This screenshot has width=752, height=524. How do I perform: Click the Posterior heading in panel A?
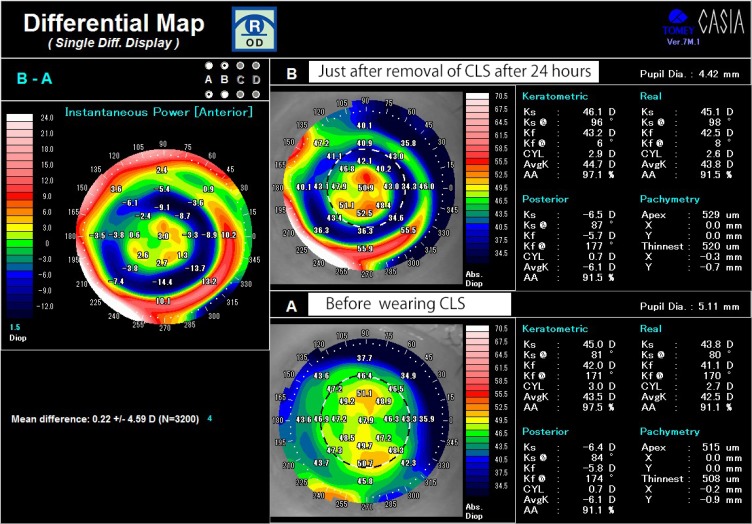coord(545,431)
